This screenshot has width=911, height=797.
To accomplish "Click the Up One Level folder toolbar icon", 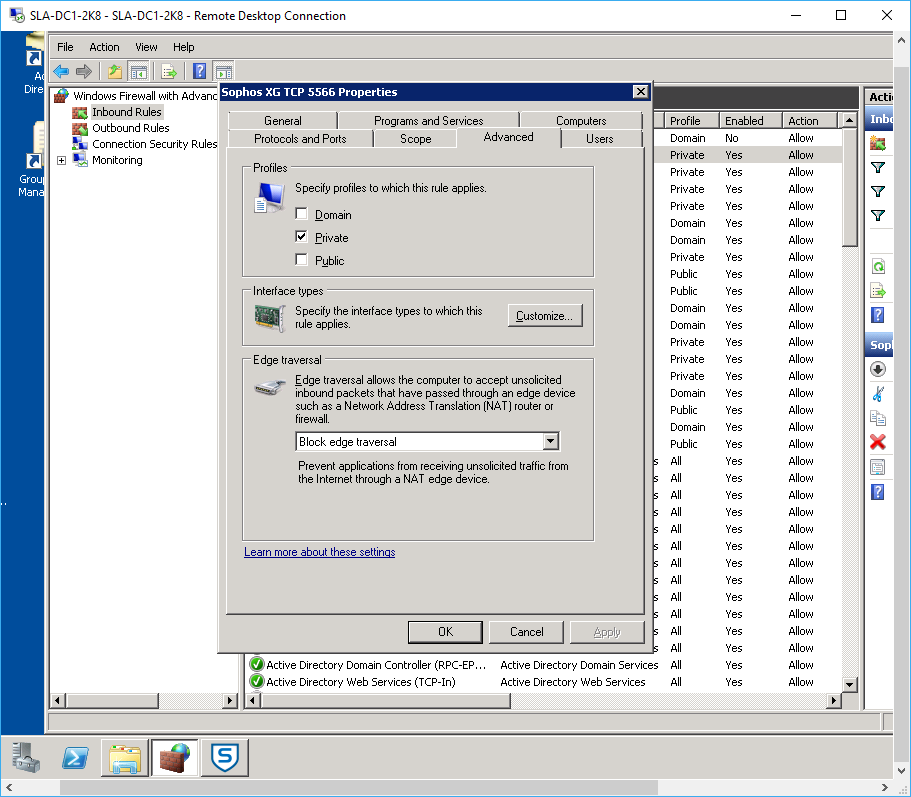I will [115, 71].
